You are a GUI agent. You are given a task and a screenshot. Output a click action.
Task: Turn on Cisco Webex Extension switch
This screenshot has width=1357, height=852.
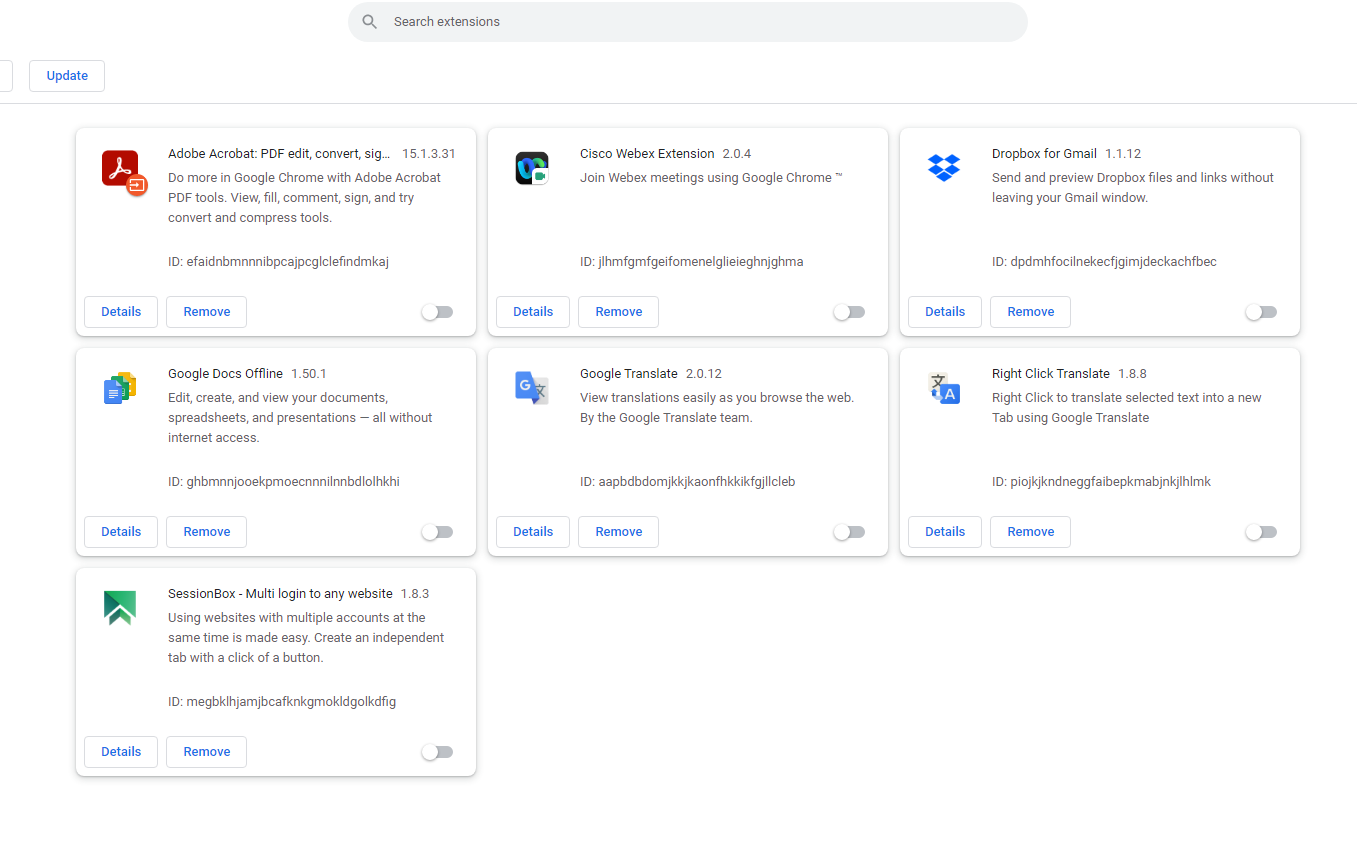849,312
